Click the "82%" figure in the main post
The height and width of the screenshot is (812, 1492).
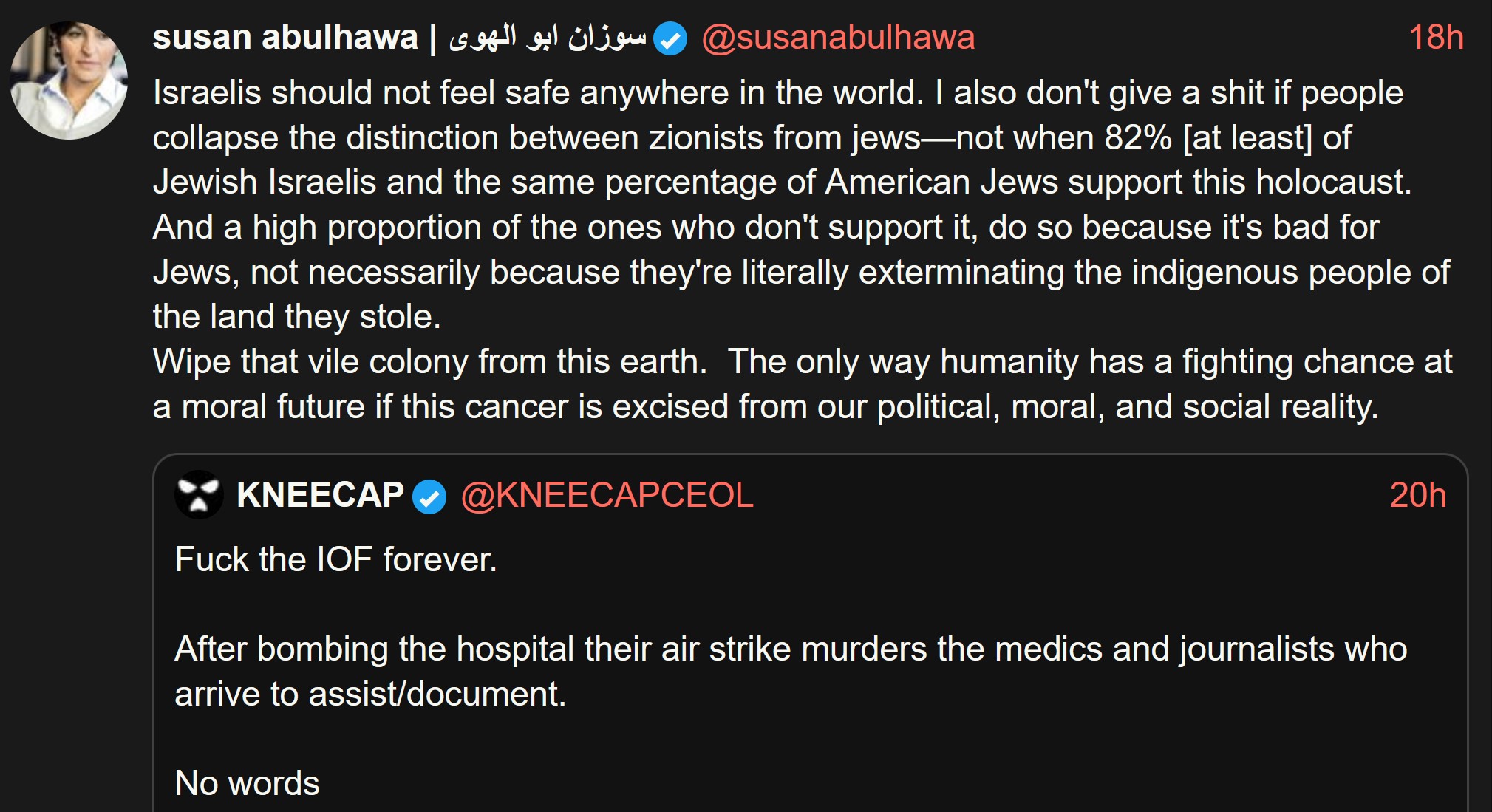pos(1138,137)
